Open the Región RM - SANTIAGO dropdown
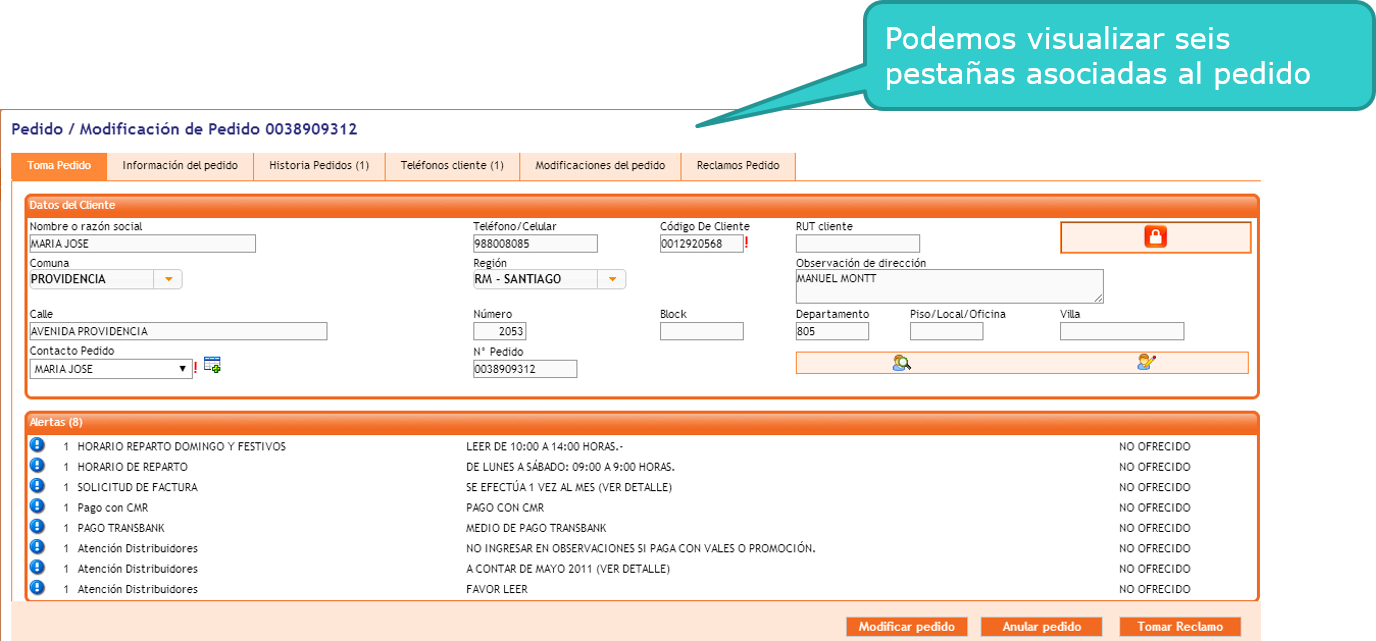 click(611, 279)
